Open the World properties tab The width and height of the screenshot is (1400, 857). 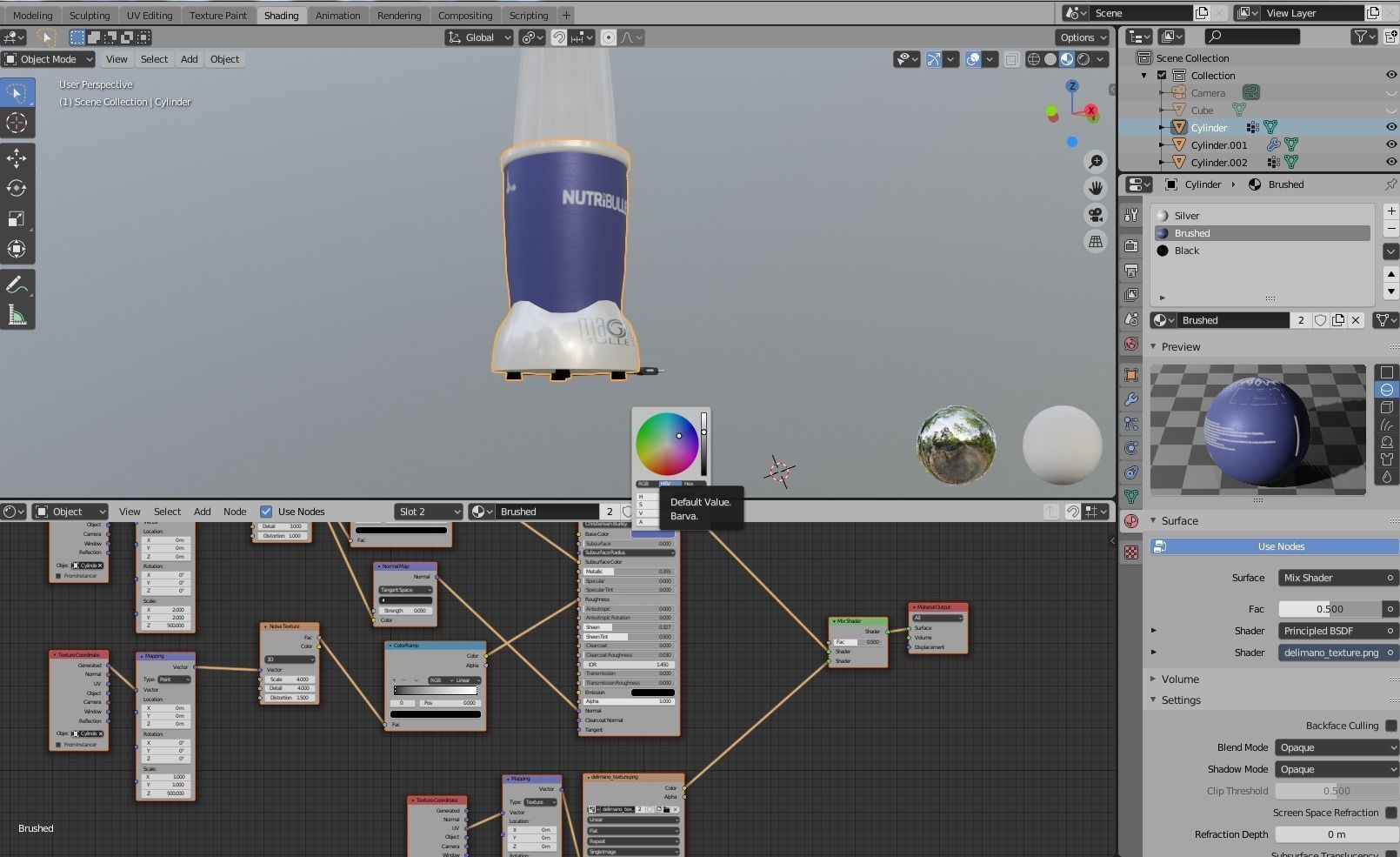[1130, 344]
